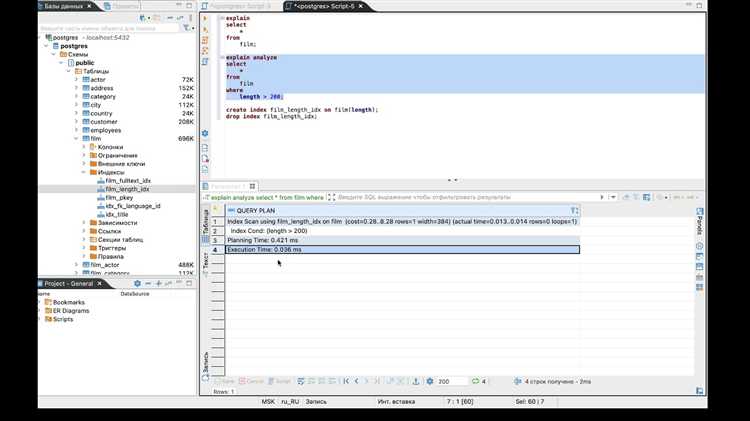
Task: Collapse the Индексы folder in the tree
Action: [84, 172]
